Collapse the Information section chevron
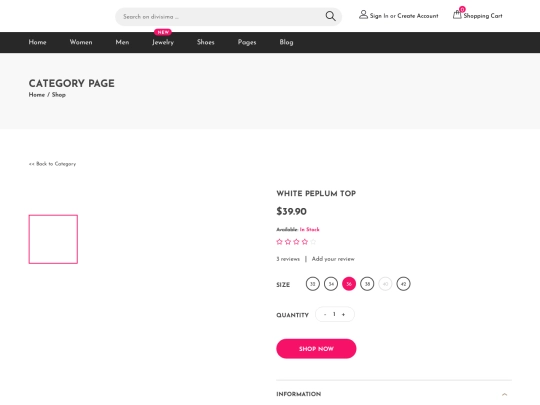Screen dimensions: 540x405 [x=505, y=394]
